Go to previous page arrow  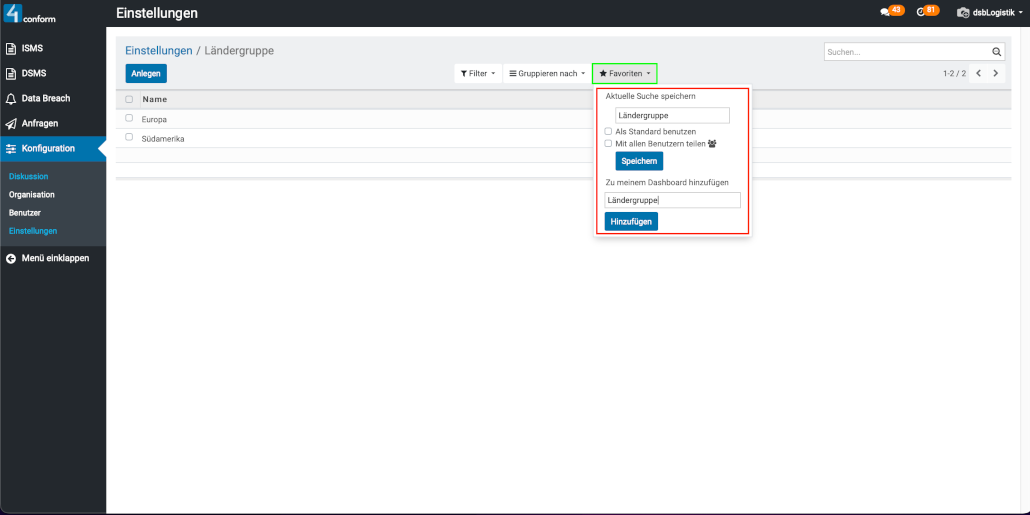tap(978, 74)
